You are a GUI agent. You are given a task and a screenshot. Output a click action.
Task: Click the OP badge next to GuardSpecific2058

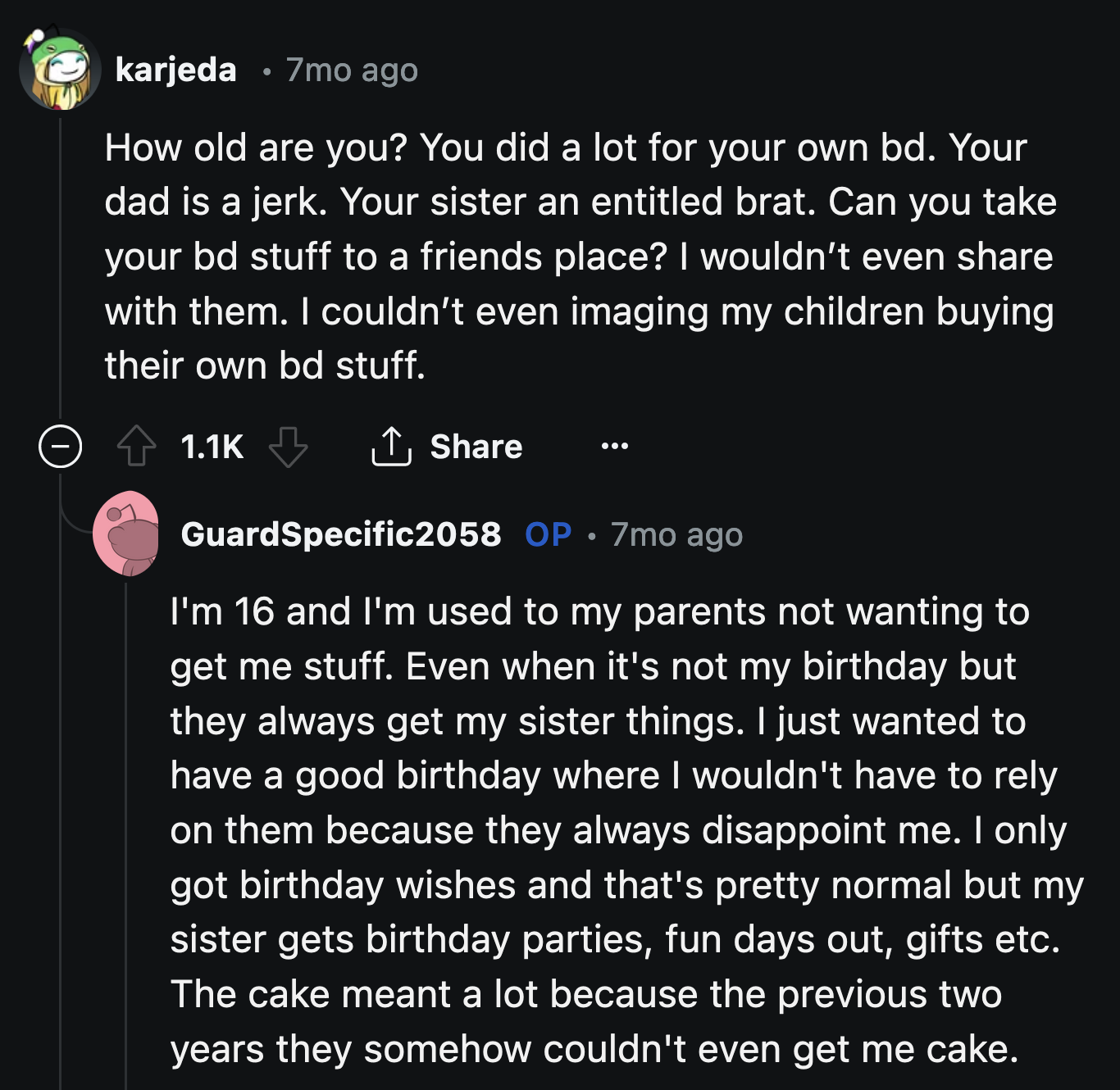pyautogui.click(x=547, y=535)
